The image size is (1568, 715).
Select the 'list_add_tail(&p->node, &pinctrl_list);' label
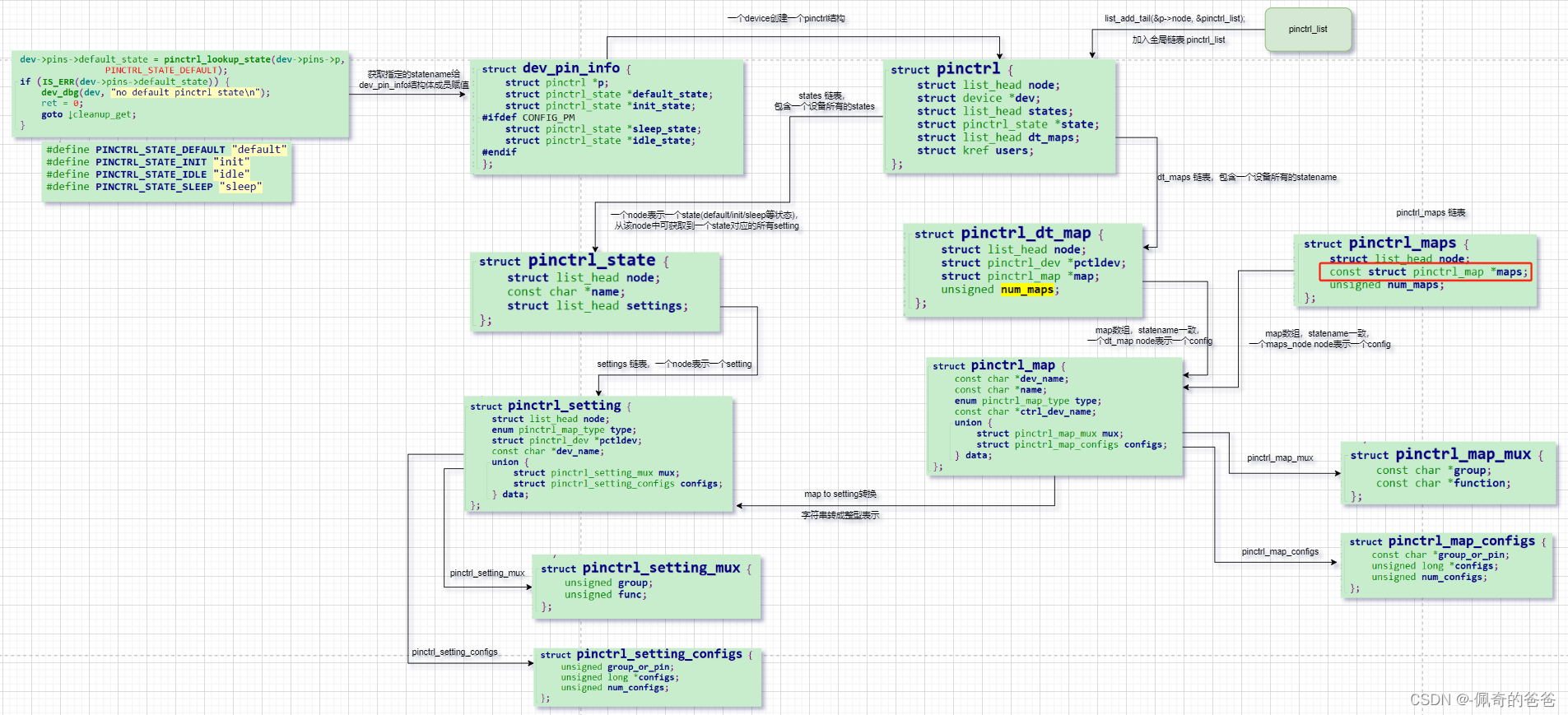point(1175,18)
